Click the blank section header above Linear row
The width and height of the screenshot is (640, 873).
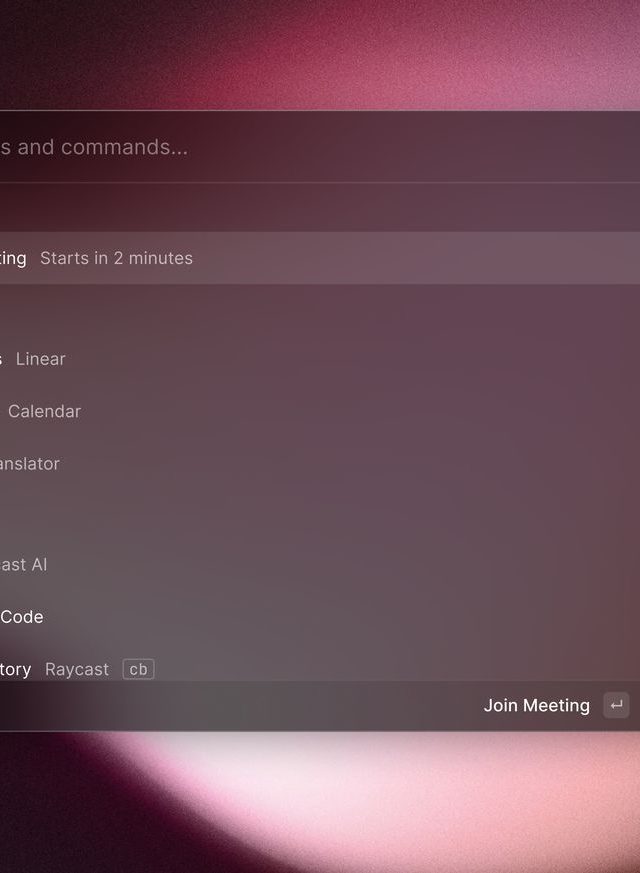[x=300, y=310]
